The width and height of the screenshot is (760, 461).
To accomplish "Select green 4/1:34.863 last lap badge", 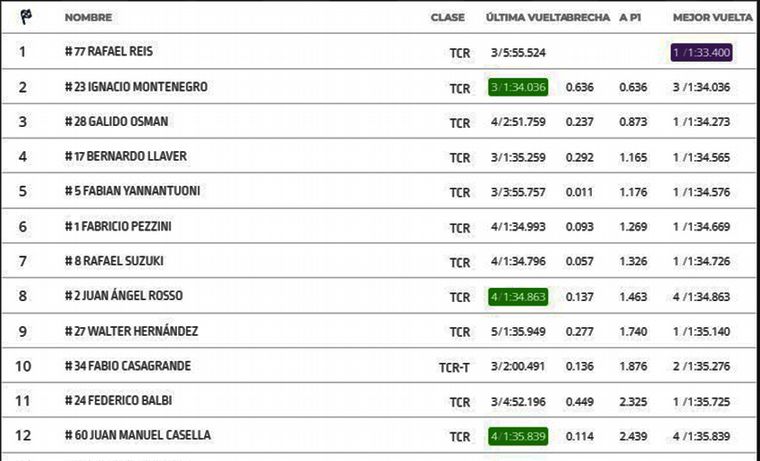I will [x=518, y=297].
